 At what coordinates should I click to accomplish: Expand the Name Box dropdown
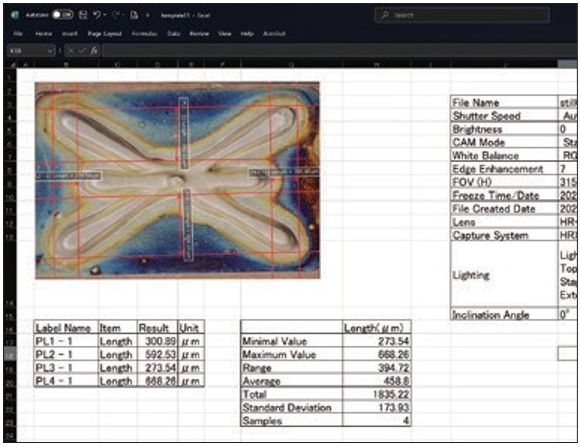[50, 50]
